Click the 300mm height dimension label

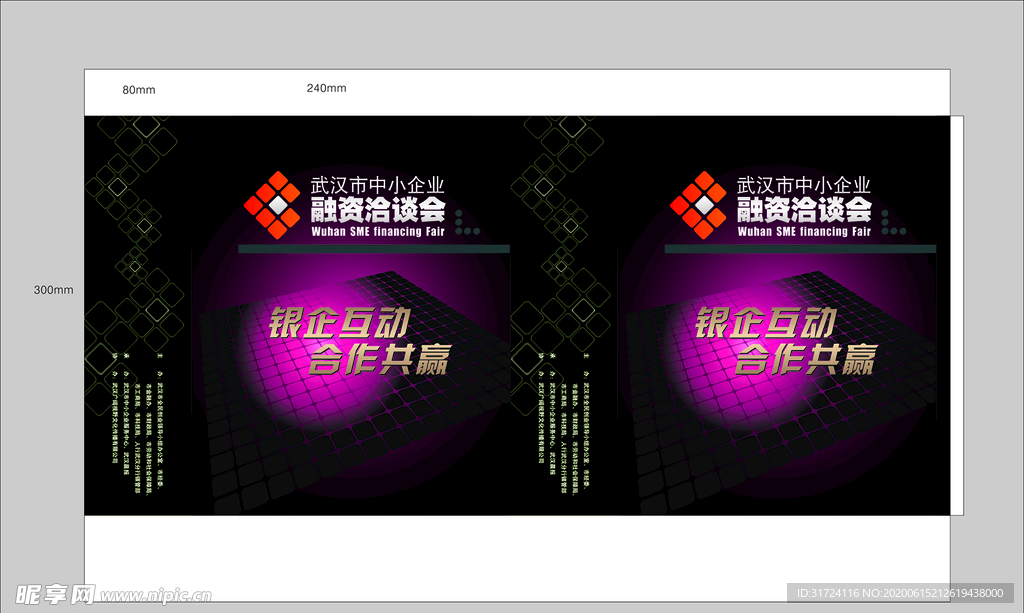(54, 290)
